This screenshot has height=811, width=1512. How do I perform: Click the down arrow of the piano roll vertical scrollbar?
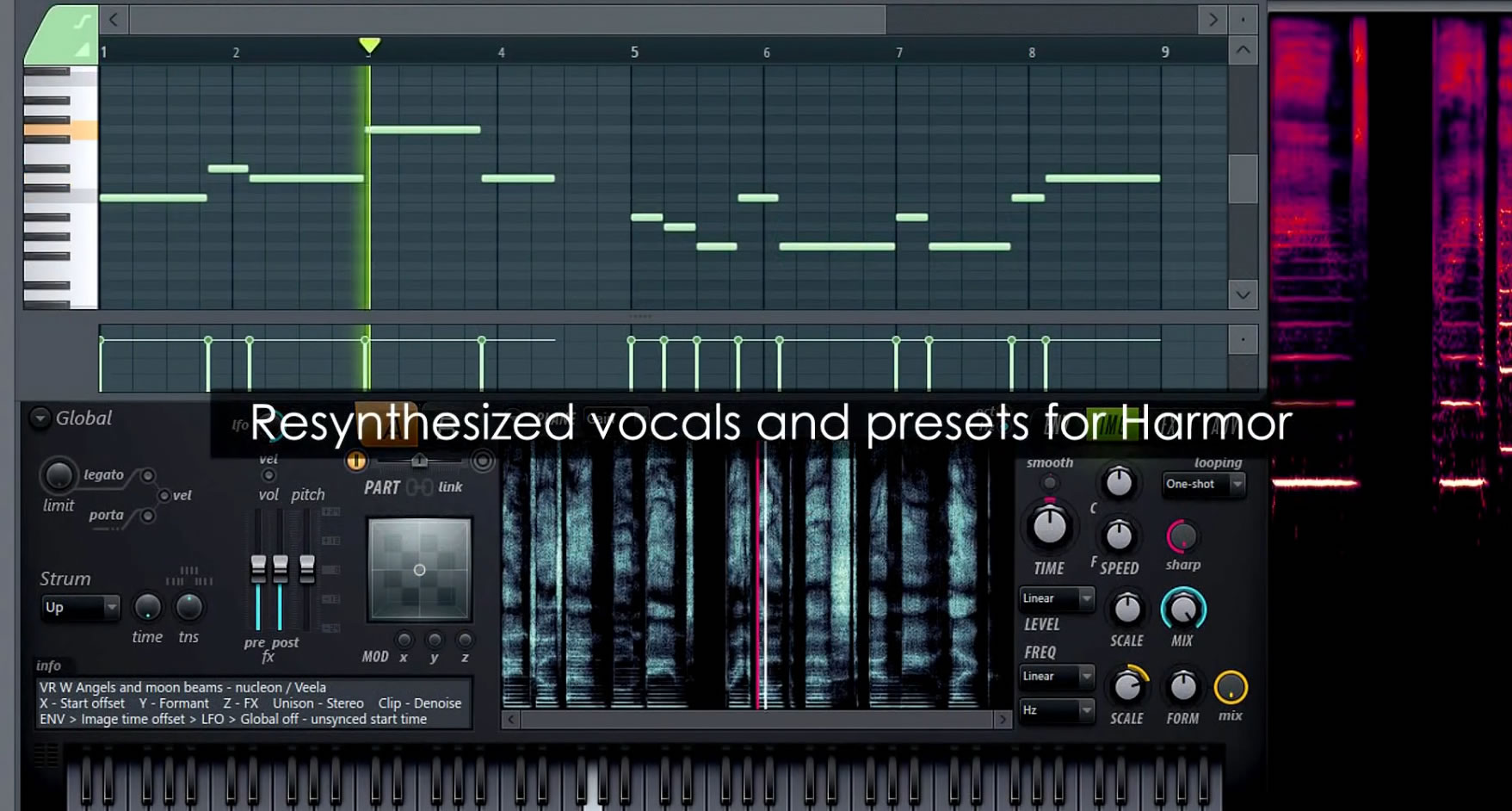(x=1243, y=295)
